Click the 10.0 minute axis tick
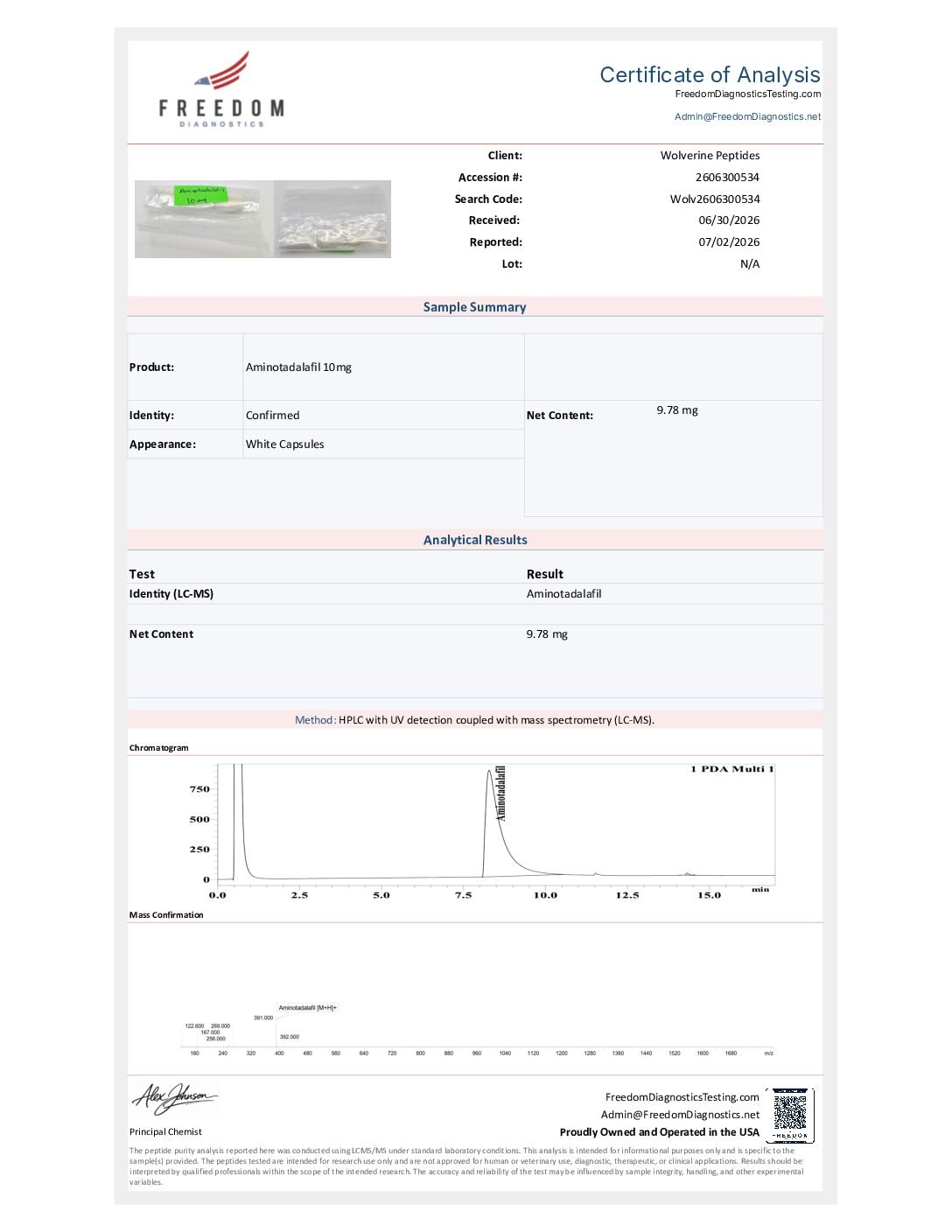This screenshot has width=952, height=1232. point(545,895)
